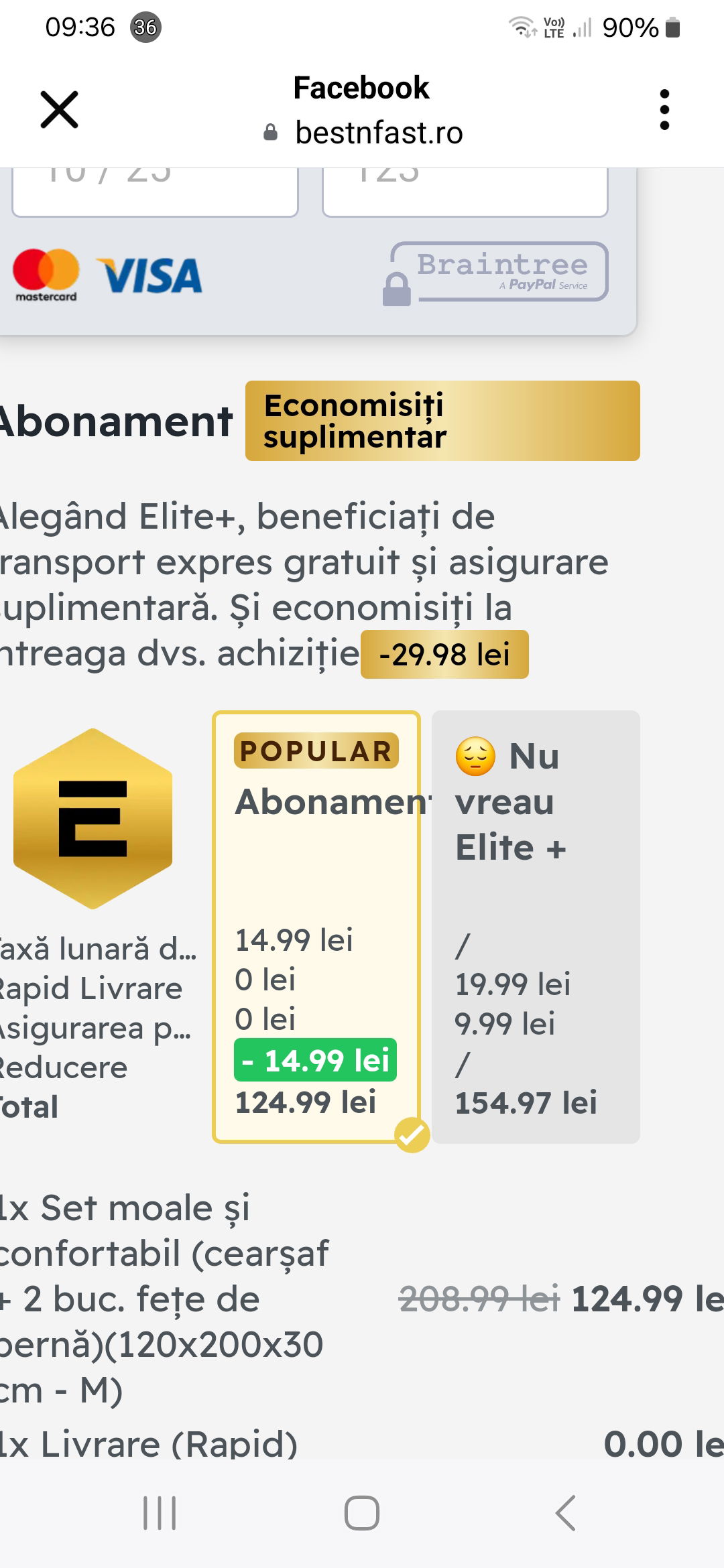Screen dimensions: 724x1568
Task: Close the in-app browser with X
Action: coord(60,109)
